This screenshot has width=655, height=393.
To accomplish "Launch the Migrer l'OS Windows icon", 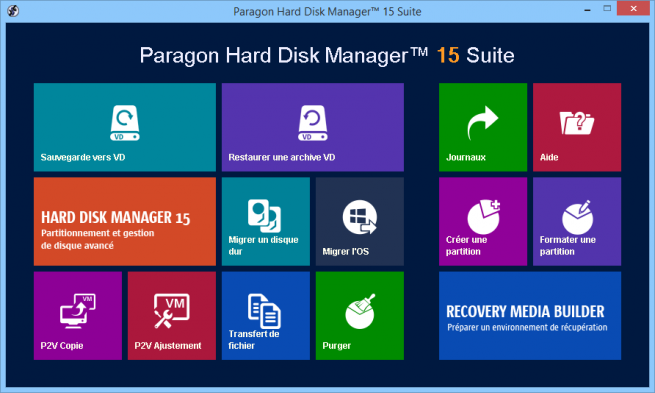I will [360, 217].
